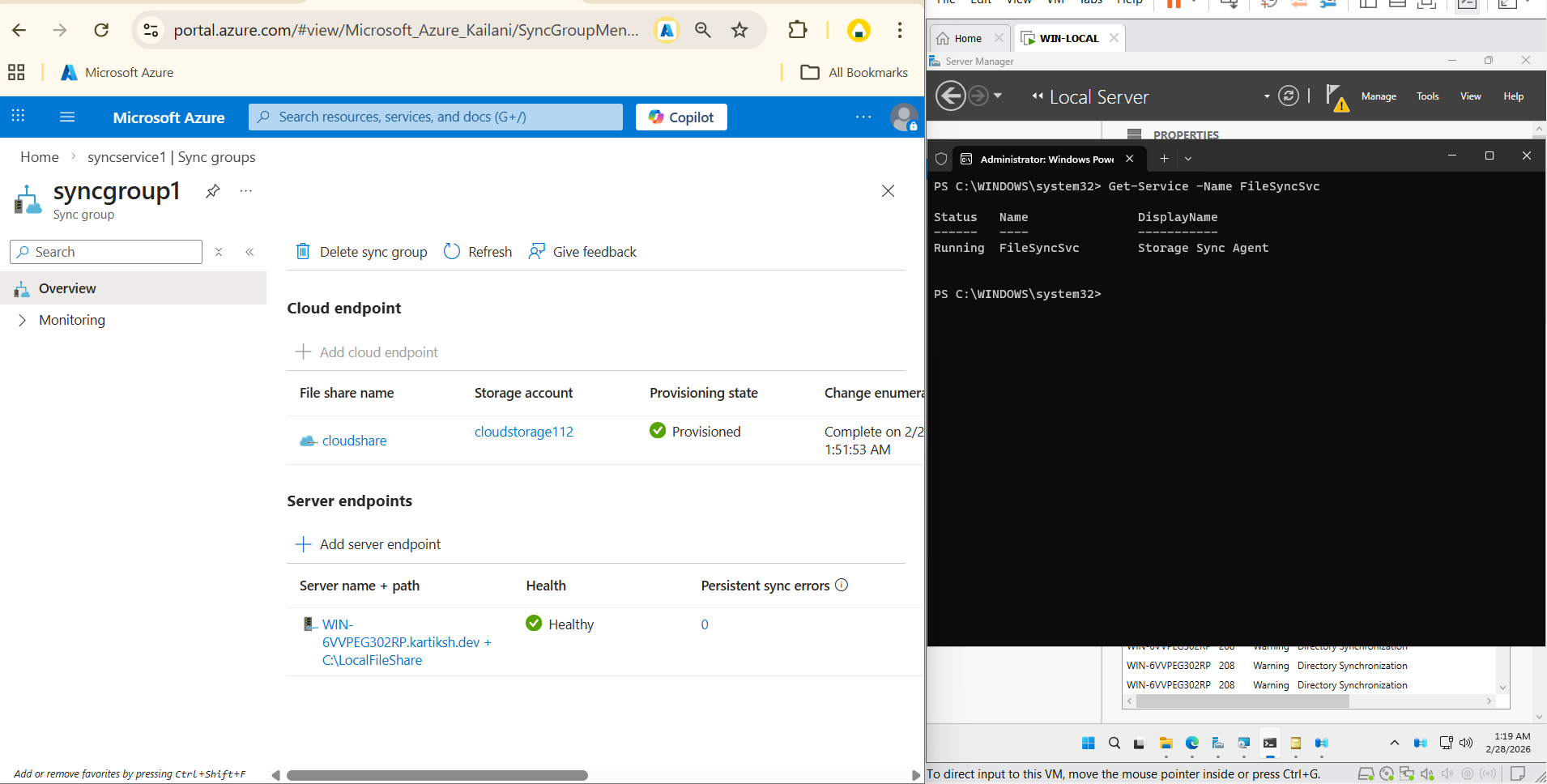Expand the Monitoring section
Screen dimensions: 1547x784
point(22,320)
